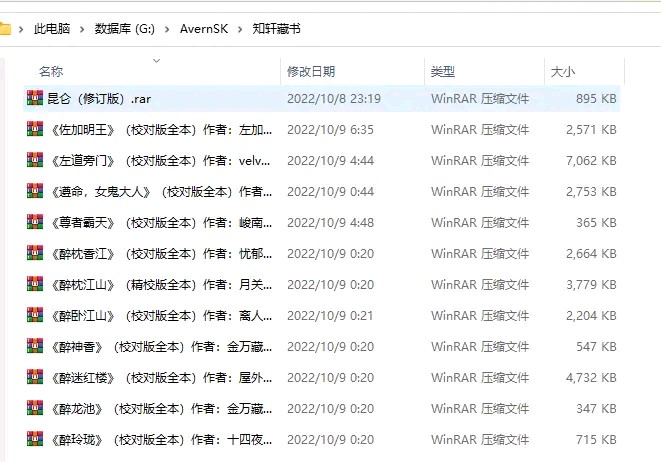Open the chevron between AvernSK and 知轩藏书
The image size is (661, 462).
point(241,30)
